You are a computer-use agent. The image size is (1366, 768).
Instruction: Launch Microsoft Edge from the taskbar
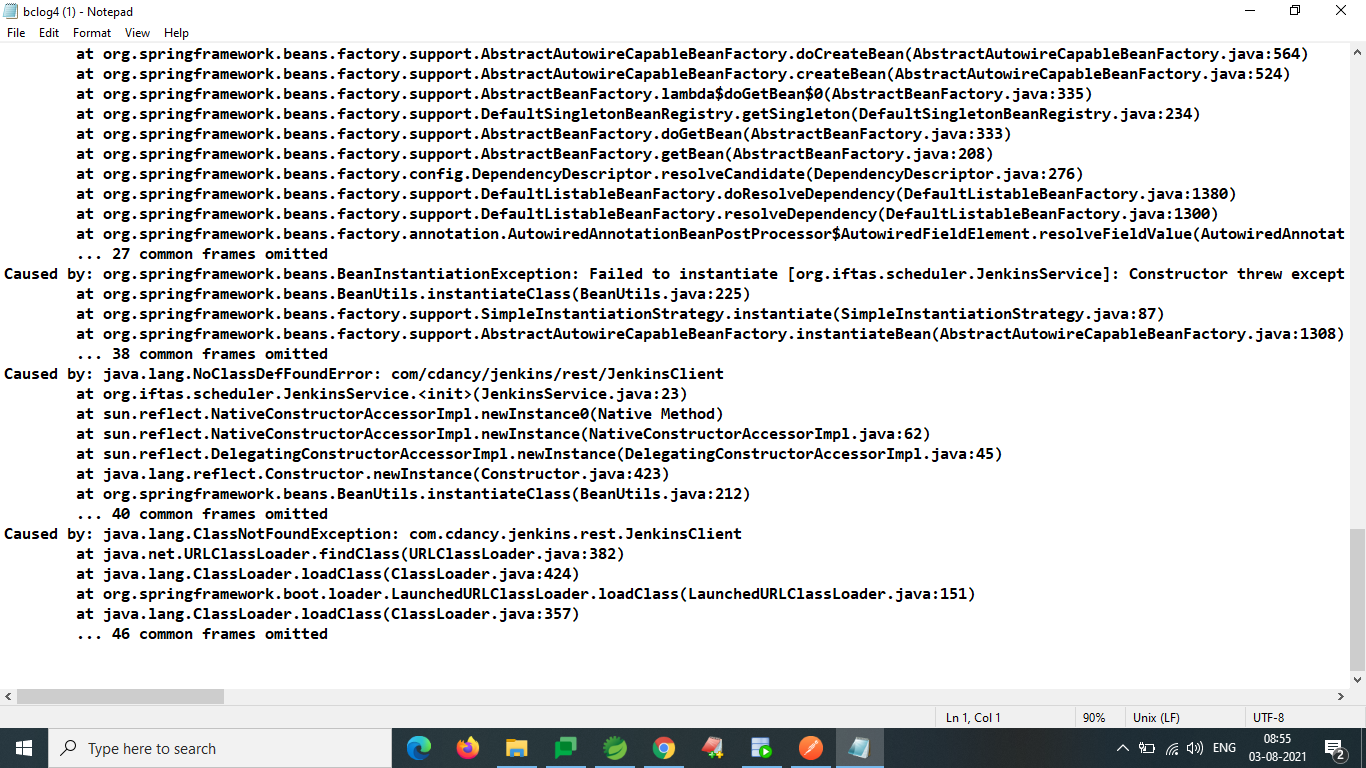coord(419,747)
